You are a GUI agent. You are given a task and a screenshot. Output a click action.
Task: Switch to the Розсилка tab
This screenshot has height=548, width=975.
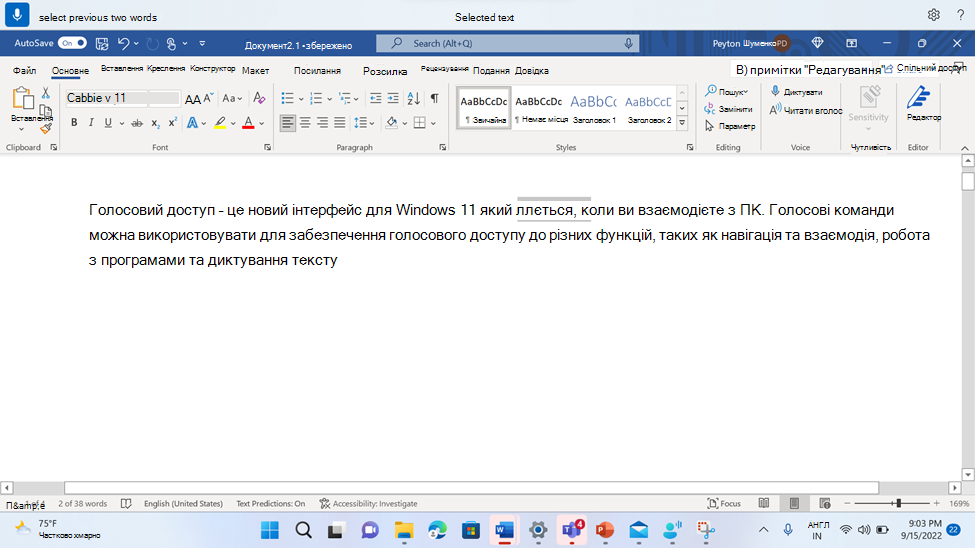pos(385,71)
